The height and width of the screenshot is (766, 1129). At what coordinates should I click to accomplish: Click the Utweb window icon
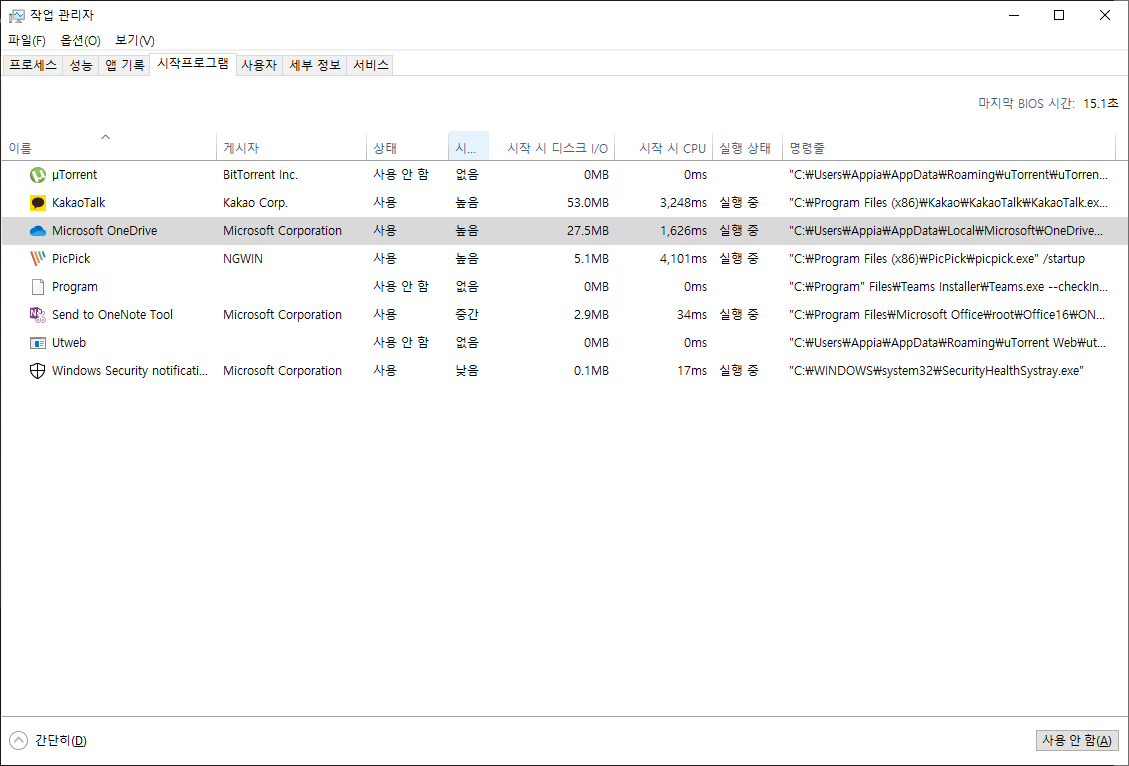pos(37,343)
